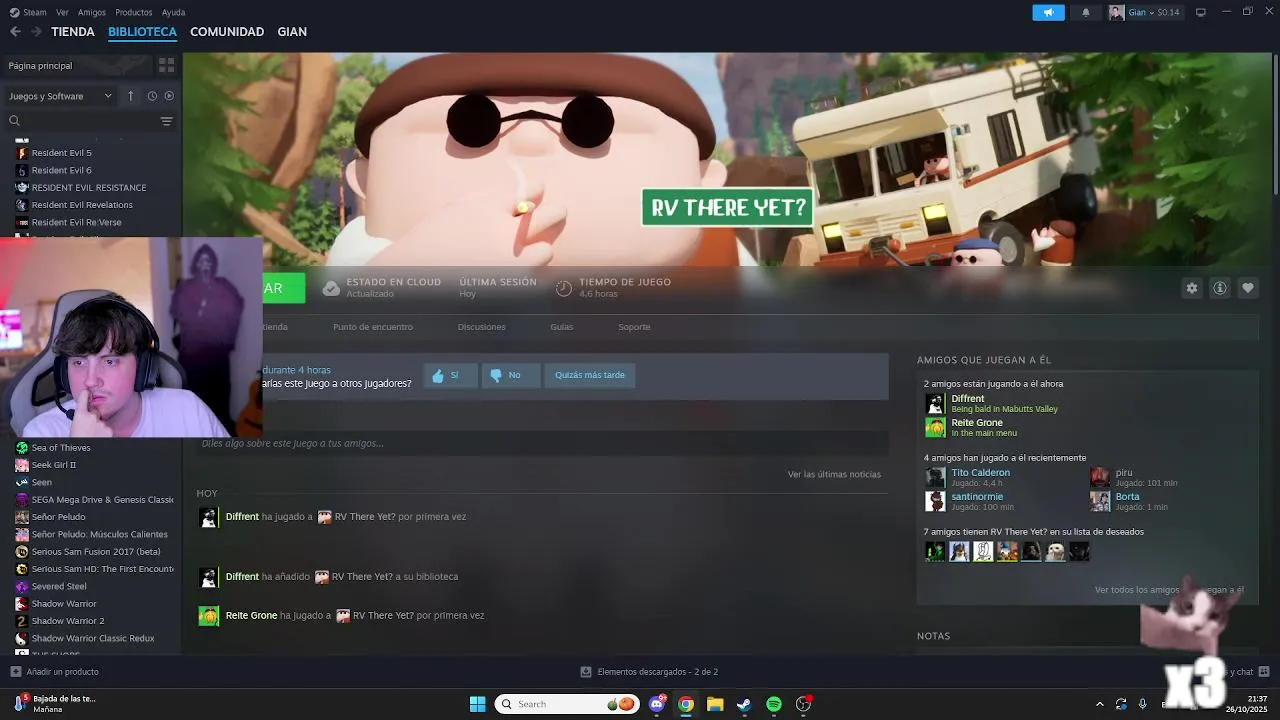Image resolution: width=1280 pixels, height=720 pixels.
Task: Open game information icon
Action: pos(1220,288)
